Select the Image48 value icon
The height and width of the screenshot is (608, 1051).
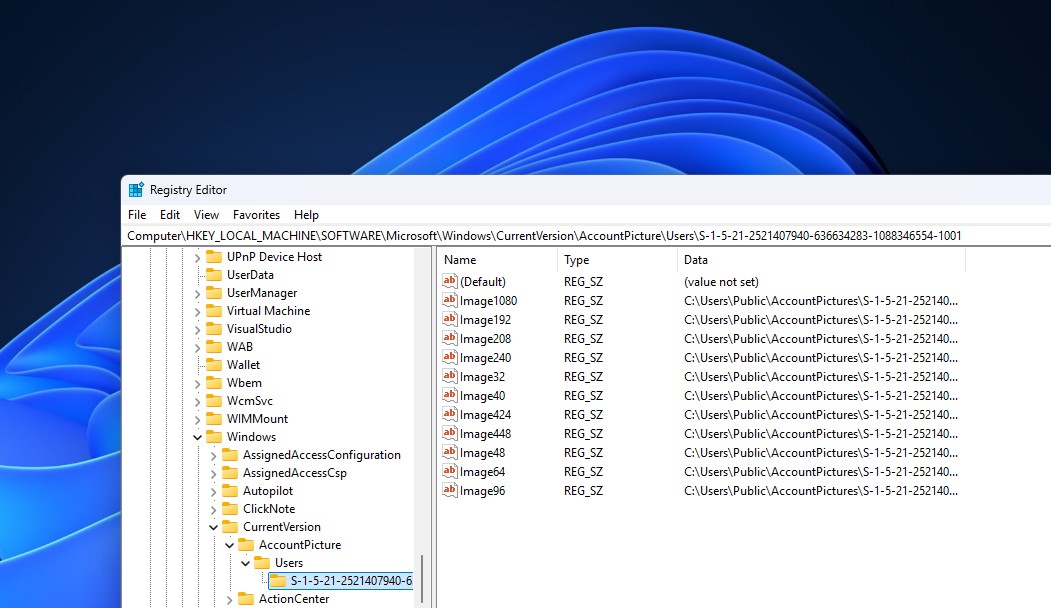click(x=450, y=452)
